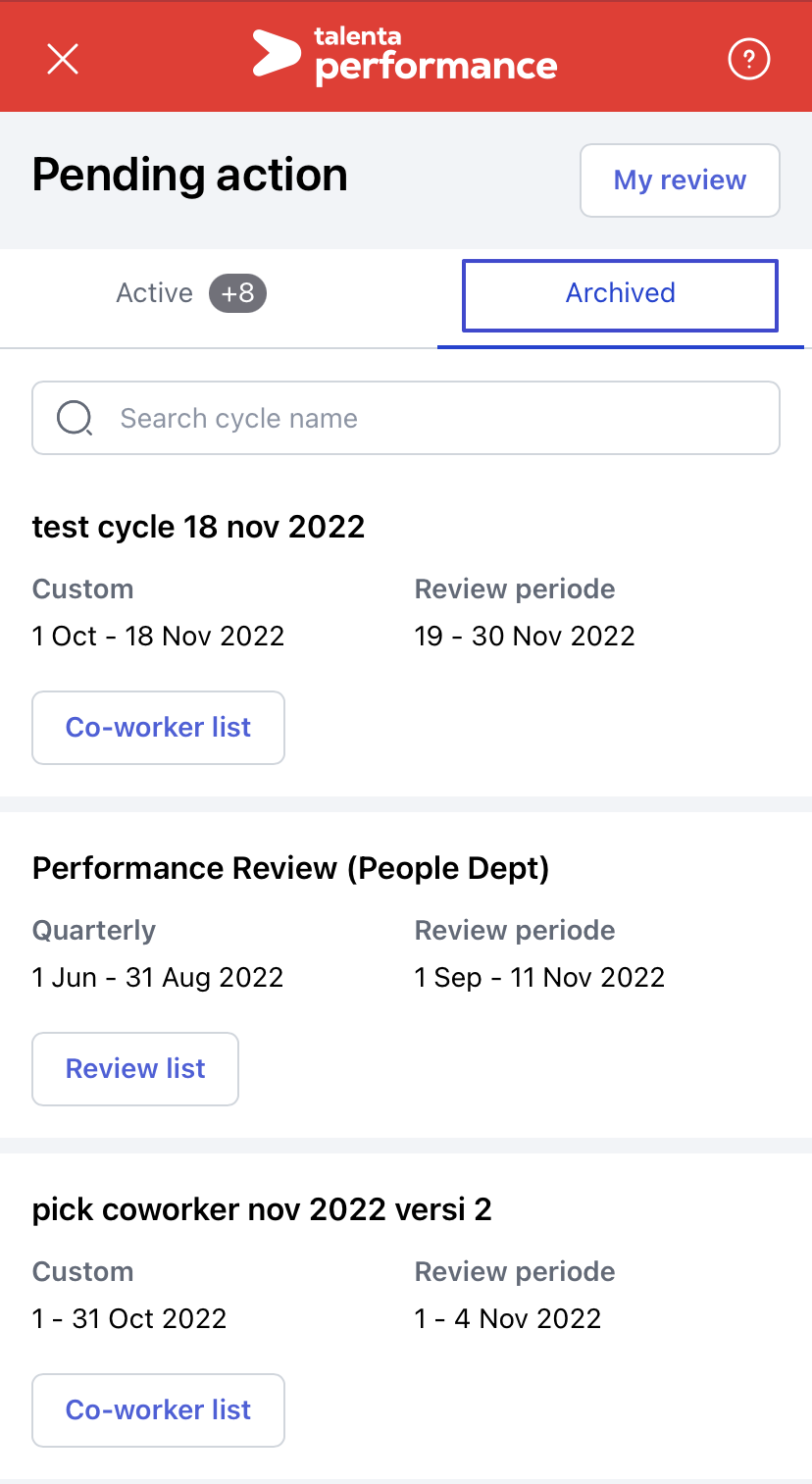Open the Co-worker list for test cycle 18 nov 2022
812x1484 pixels.
158,728
